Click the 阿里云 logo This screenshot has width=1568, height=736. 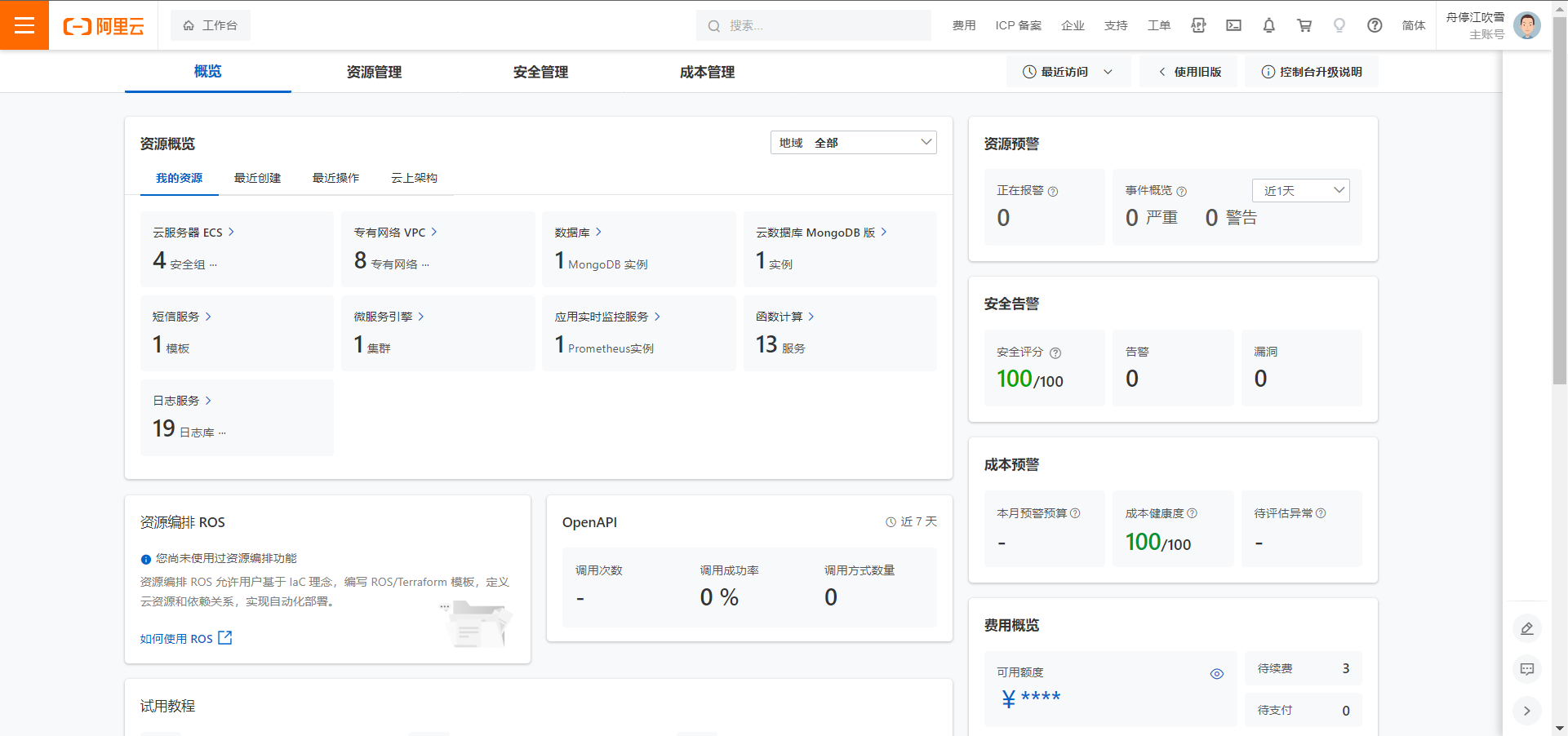104,26
